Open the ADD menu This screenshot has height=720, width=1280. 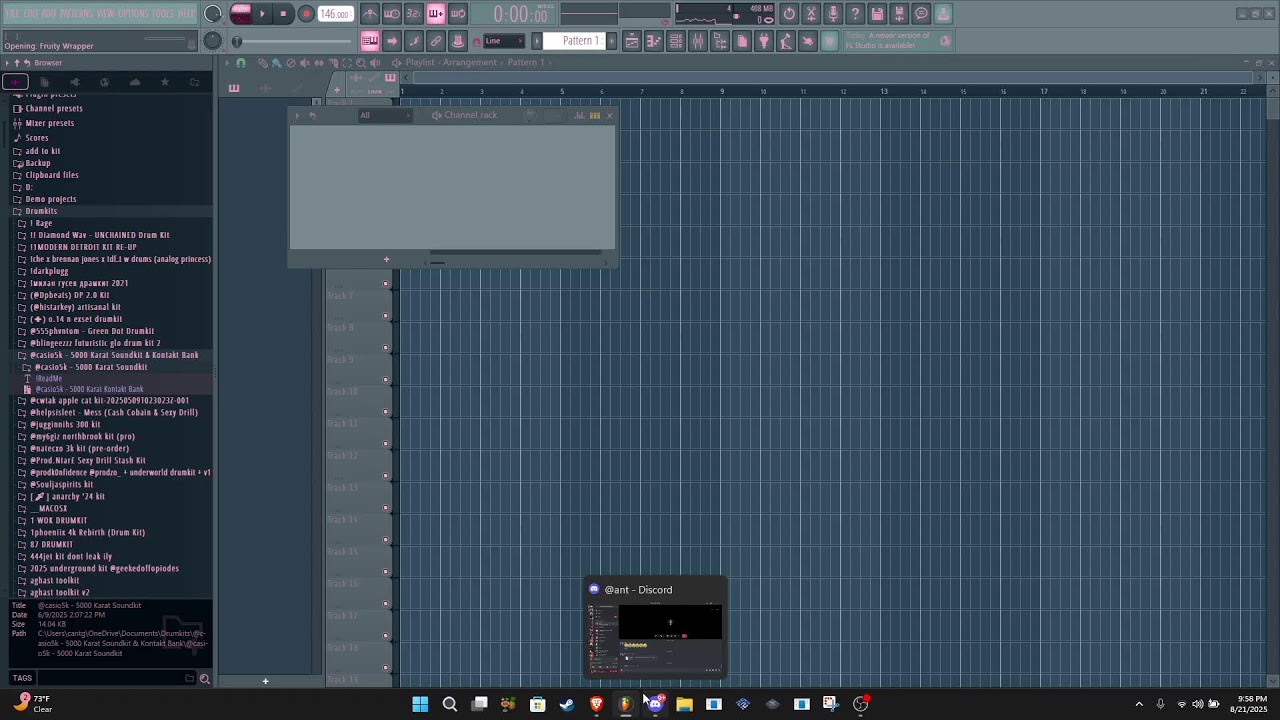click(49, 14)
